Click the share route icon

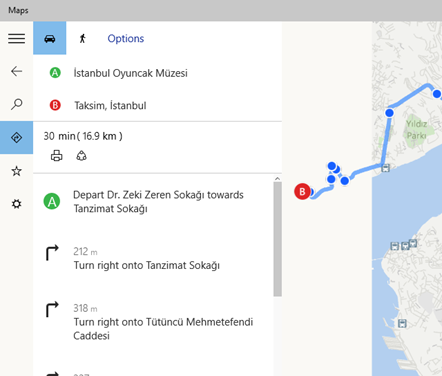click(81, 156)
